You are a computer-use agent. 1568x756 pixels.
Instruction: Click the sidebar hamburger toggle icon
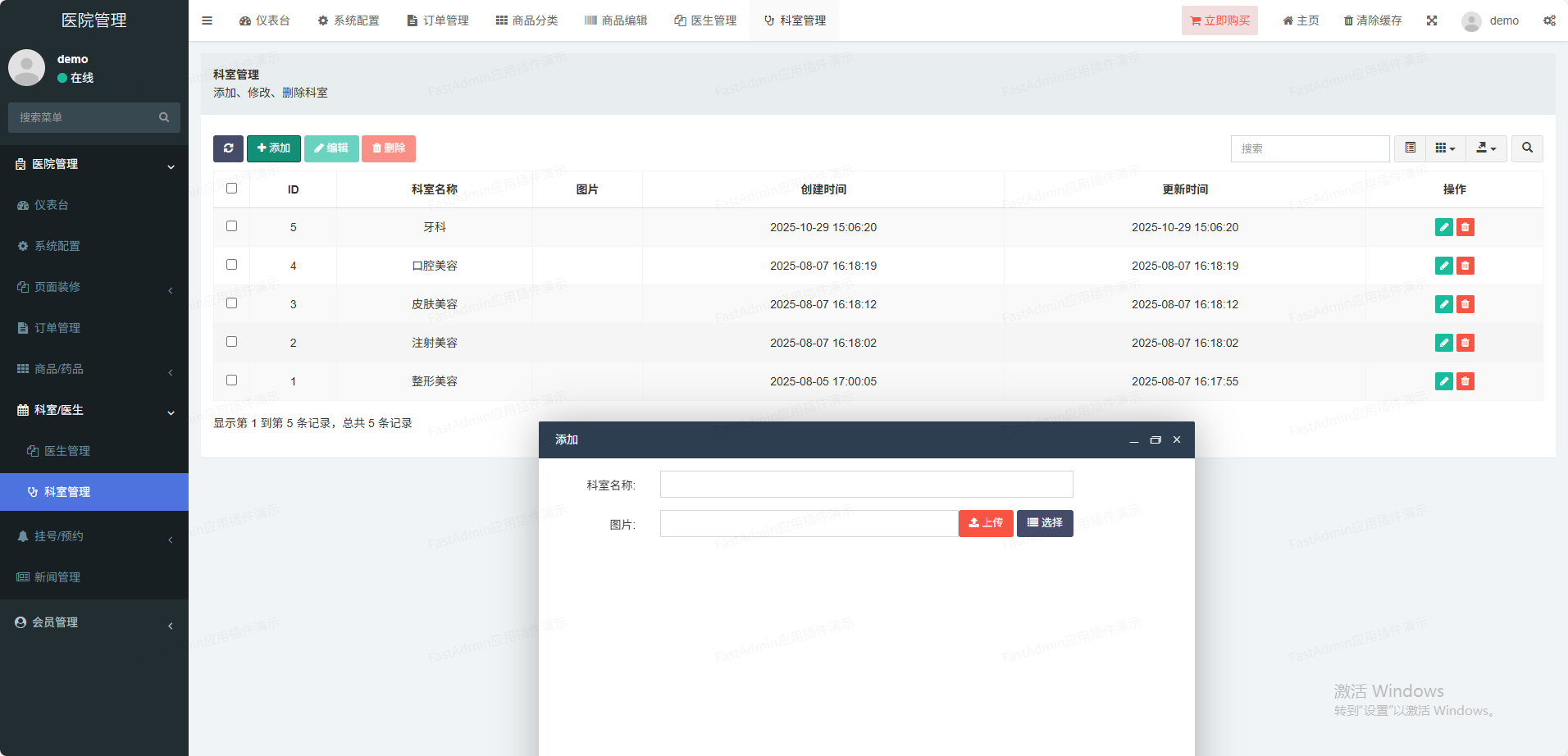[x=207, y=20]
